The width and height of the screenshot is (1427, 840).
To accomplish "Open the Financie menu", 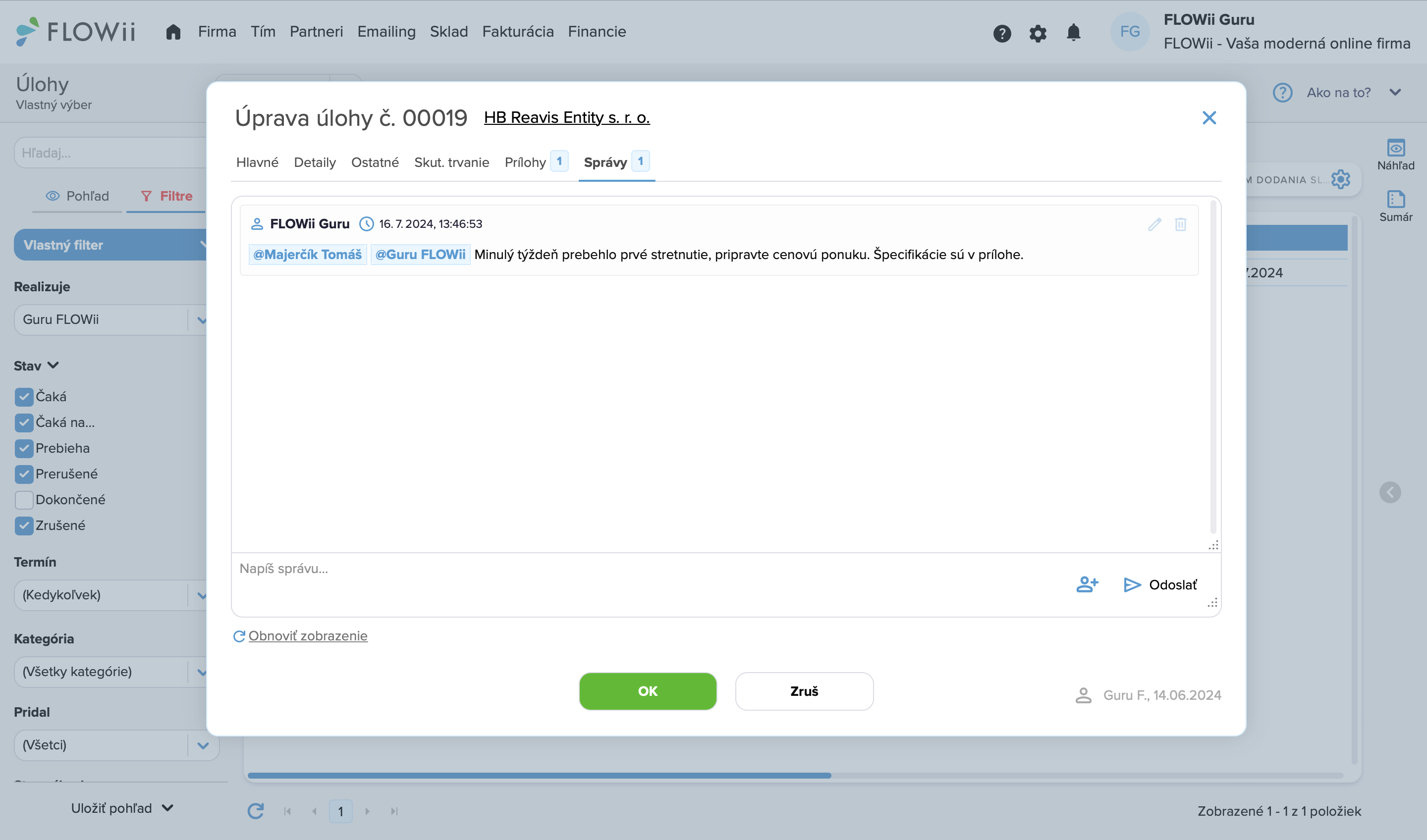I will coord(597,32).
